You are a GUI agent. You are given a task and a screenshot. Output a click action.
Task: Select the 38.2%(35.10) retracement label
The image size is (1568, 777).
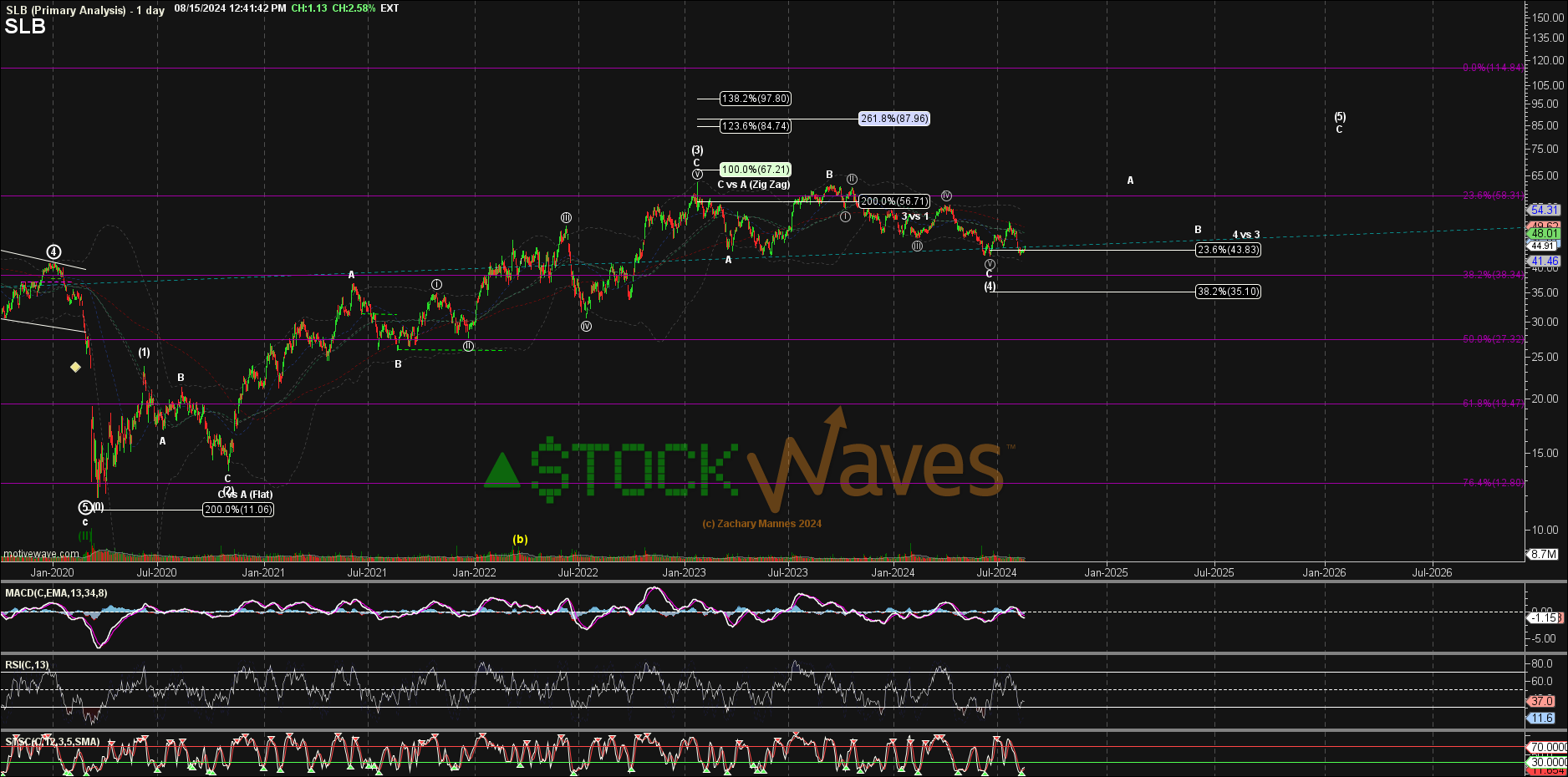(1228, 292)
